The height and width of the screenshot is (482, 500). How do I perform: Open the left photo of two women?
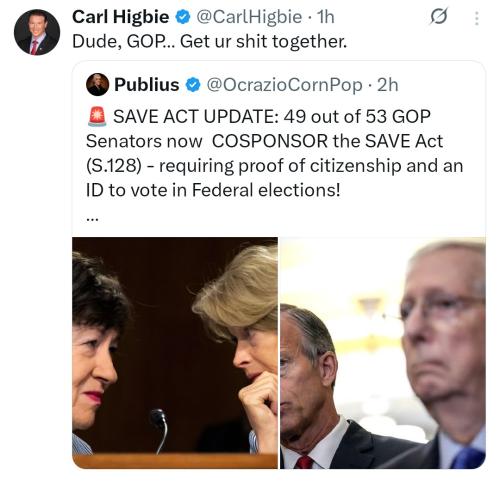175,353
